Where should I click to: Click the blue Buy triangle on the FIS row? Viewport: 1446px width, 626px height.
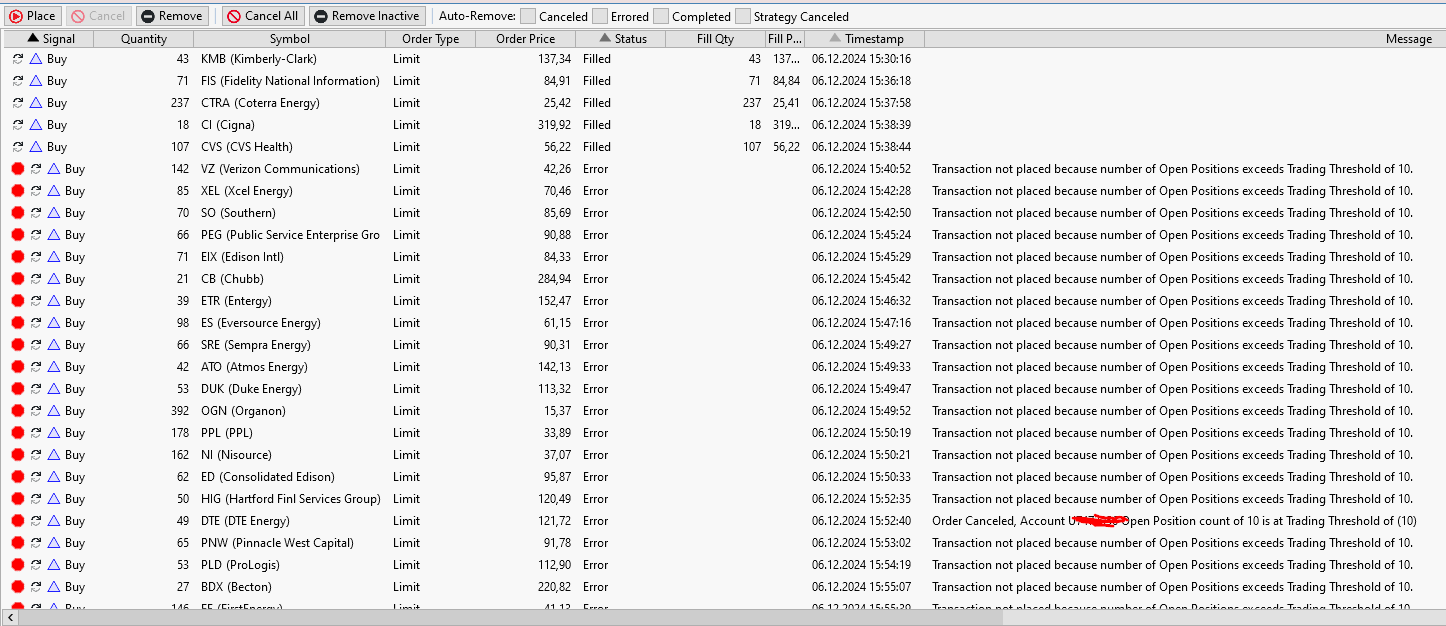36,81
